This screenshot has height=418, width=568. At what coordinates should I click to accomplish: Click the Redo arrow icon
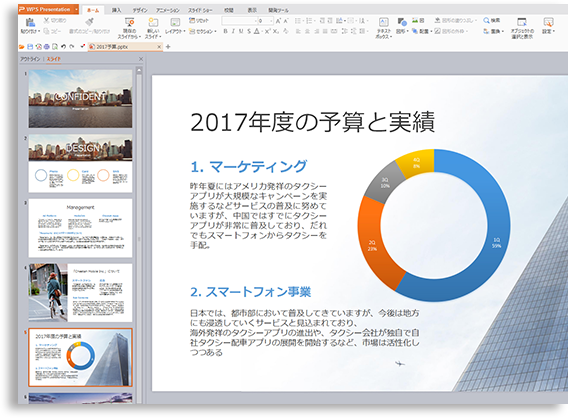pyautogui.click(x=72, y=46)
